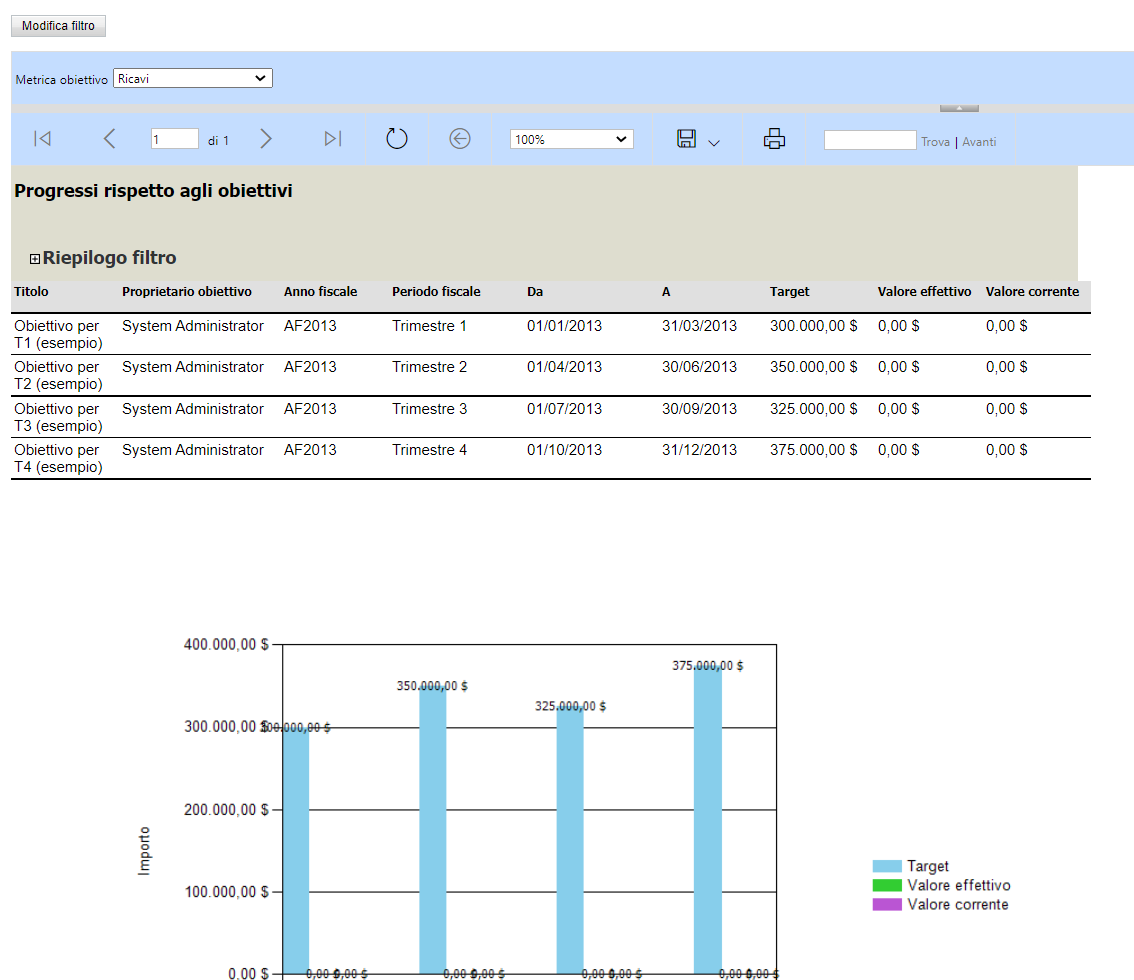Click the Trova search link
Image resolution: width=1134 pixels, height=980 pixels.
pos(934,139)
